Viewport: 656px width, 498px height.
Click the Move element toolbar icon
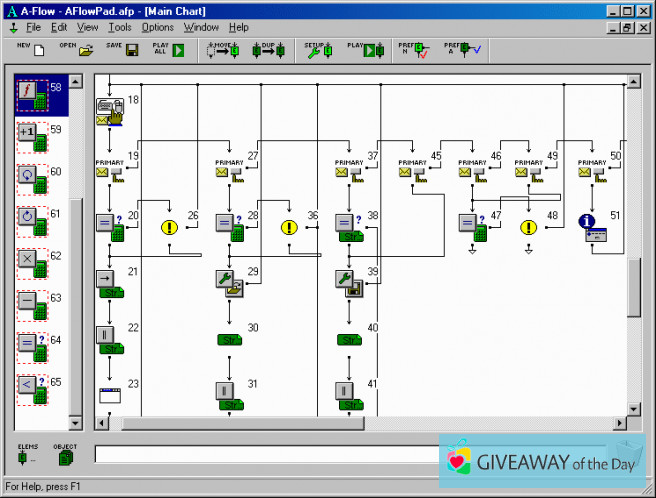(x=221, y=50)
